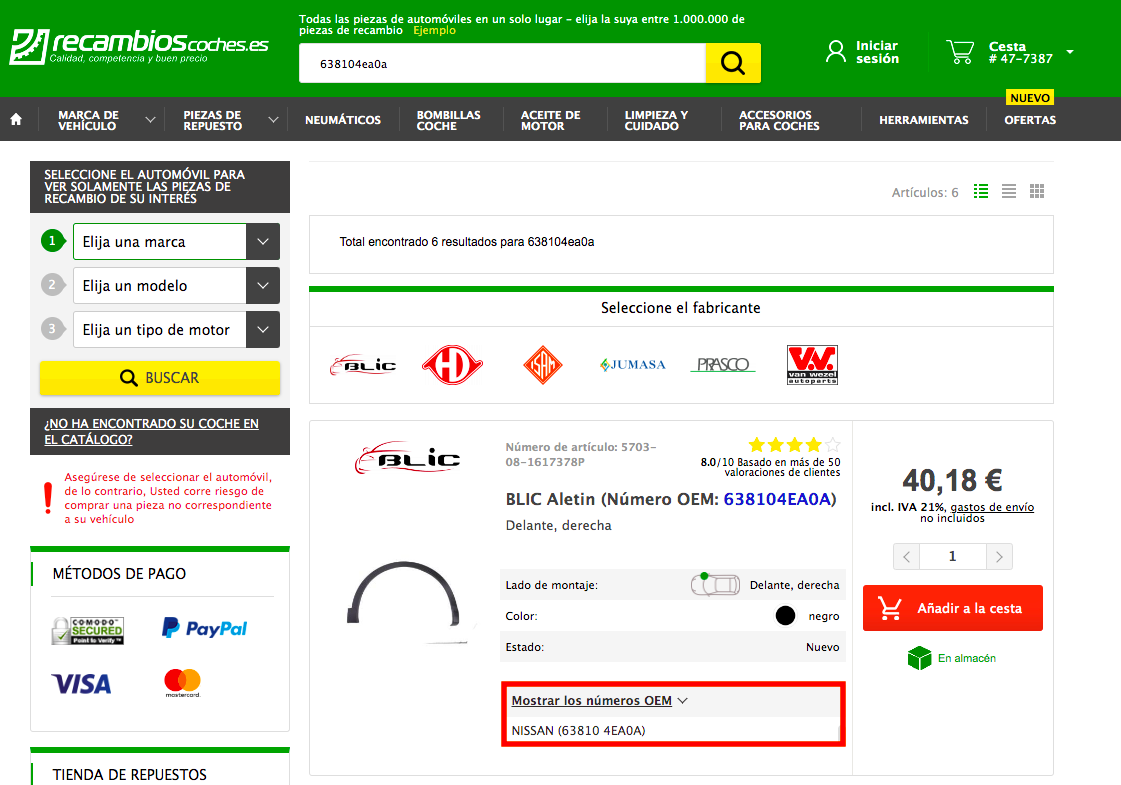Open the Elija una marca dropdown
Viewport: 1121px width, 785px height.
[x=176, y=242]
